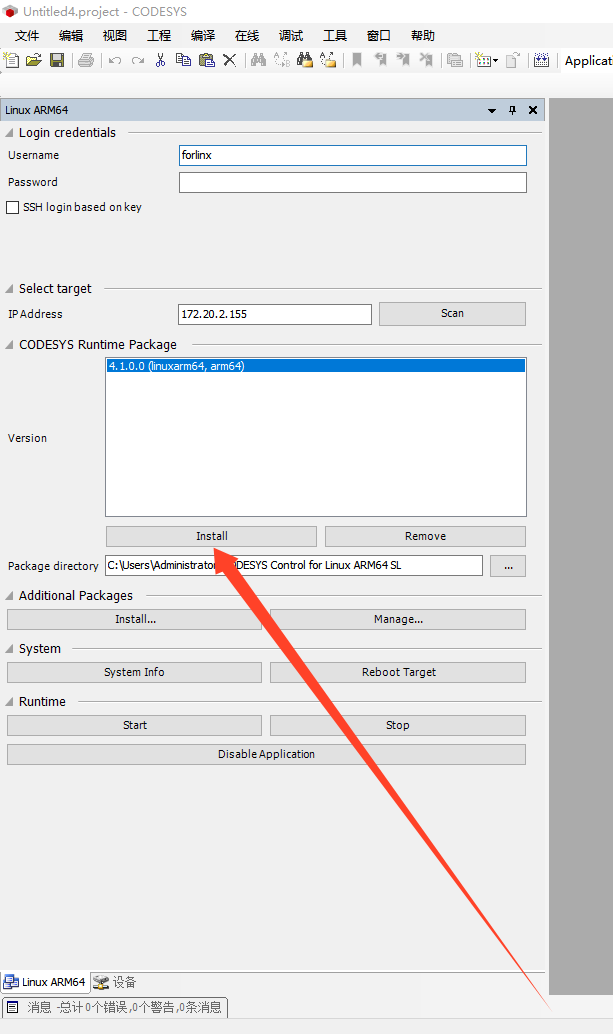Click the stacked windows toolbar icon
The height and width of the screenshot is (1034, 613).
[455, 60]
